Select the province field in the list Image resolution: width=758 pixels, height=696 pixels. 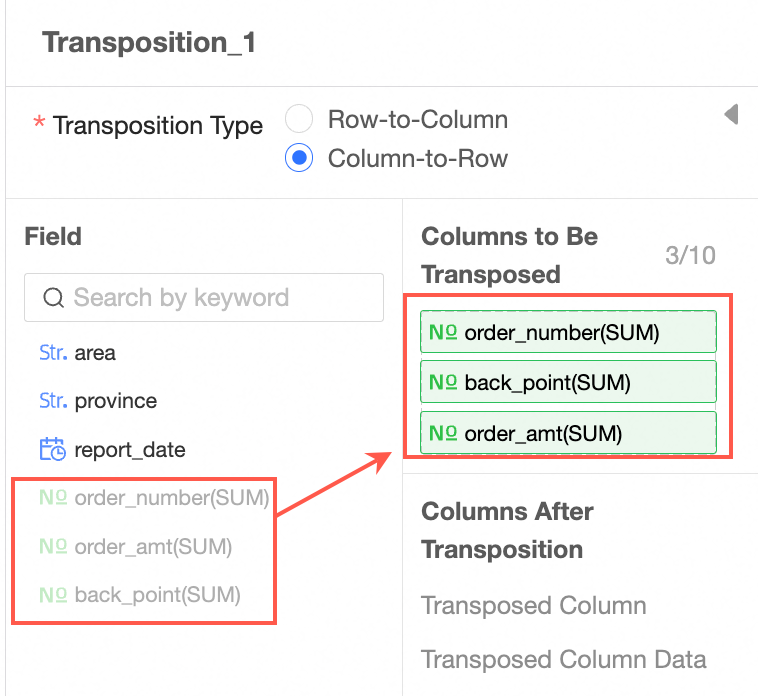pyautogui.click(x=115, y=401)
